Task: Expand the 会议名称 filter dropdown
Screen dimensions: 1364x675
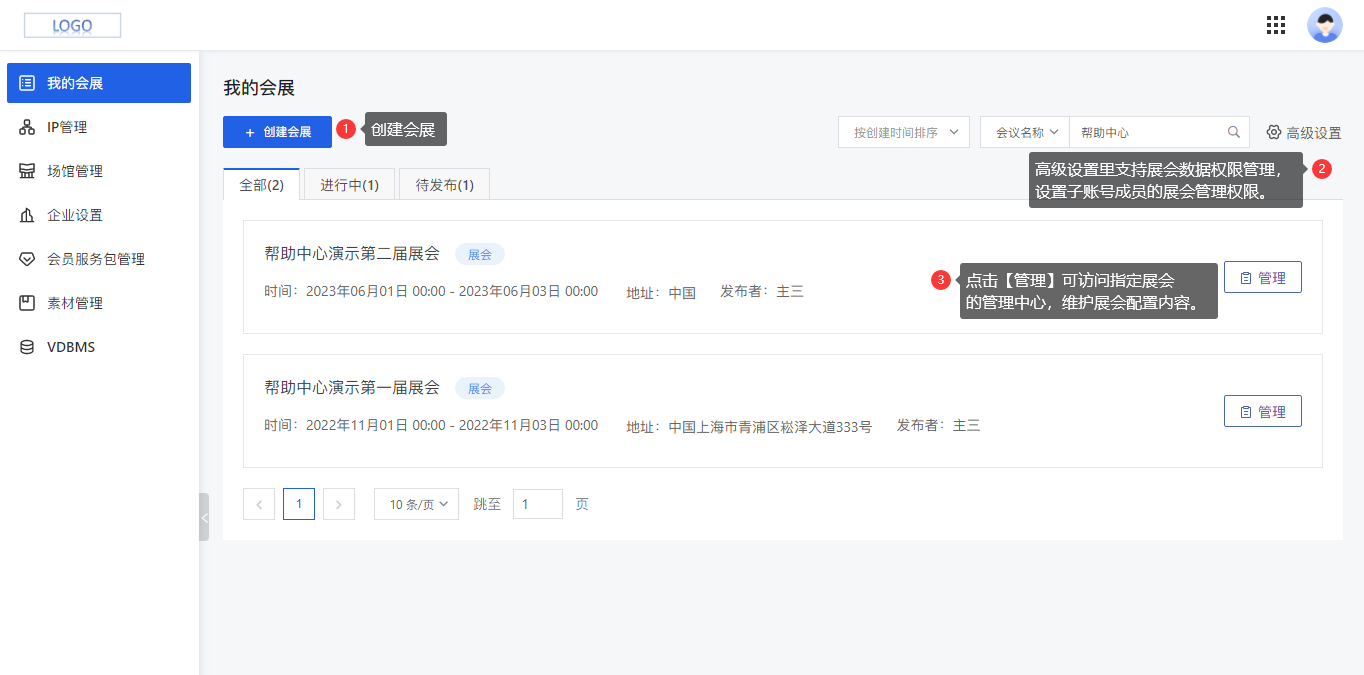Action: tap(1023, 131)
